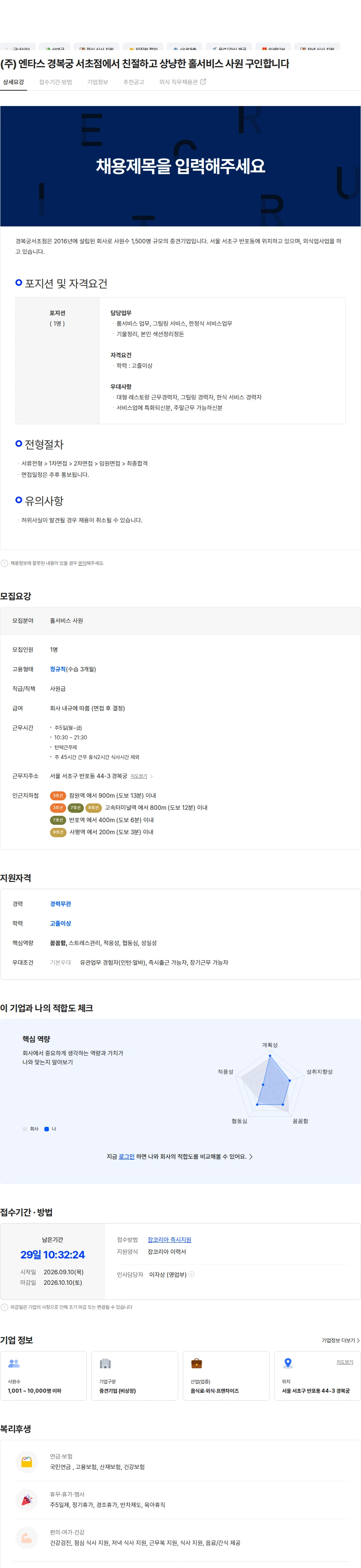
Task: Click the 협동심 label on radar chart
Action: pos(239,1121)
